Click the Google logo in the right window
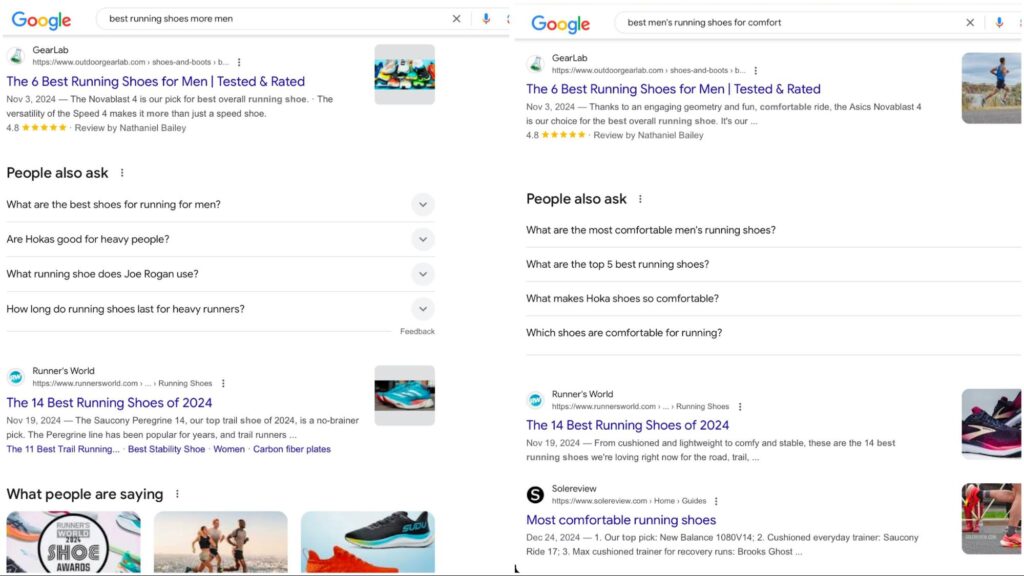1024x576 pixels. [x=560, y=24]
